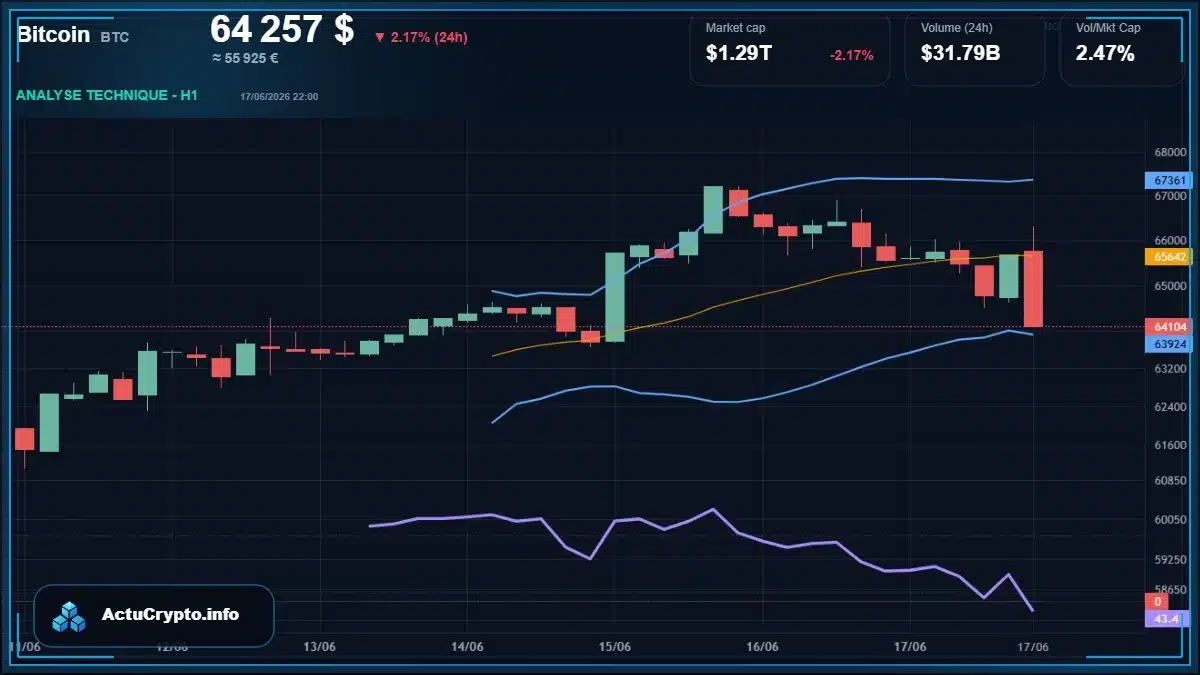This screenshot has height=675, width=1200.
Task: Click the ANALYSE TECHNIQUE - H1 label
Action: [x=107, y=95]
